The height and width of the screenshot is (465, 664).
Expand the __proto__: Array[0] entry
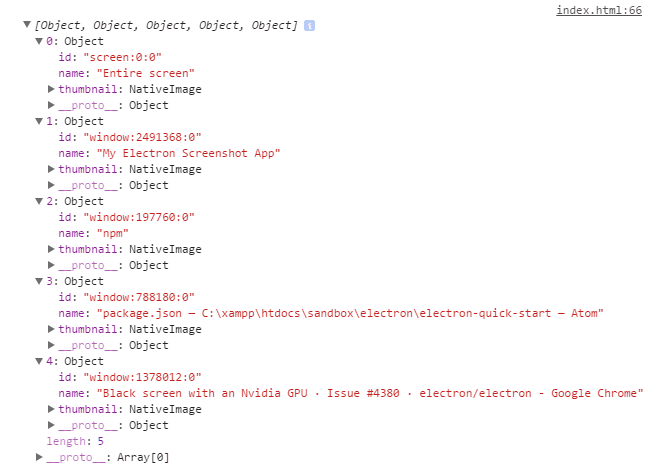click(x=40, y=457)
